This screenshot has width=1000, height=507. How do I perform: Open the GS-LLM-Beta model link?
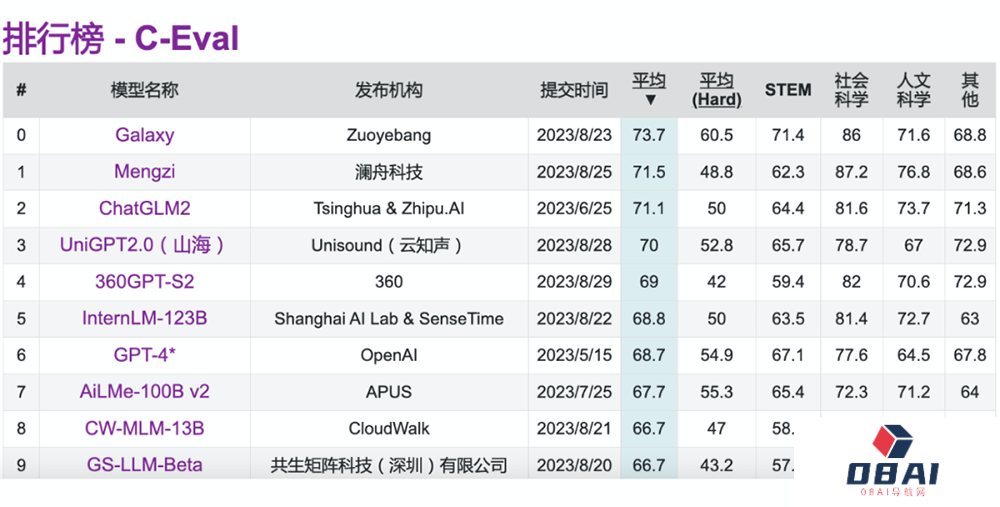coord(145,465)
